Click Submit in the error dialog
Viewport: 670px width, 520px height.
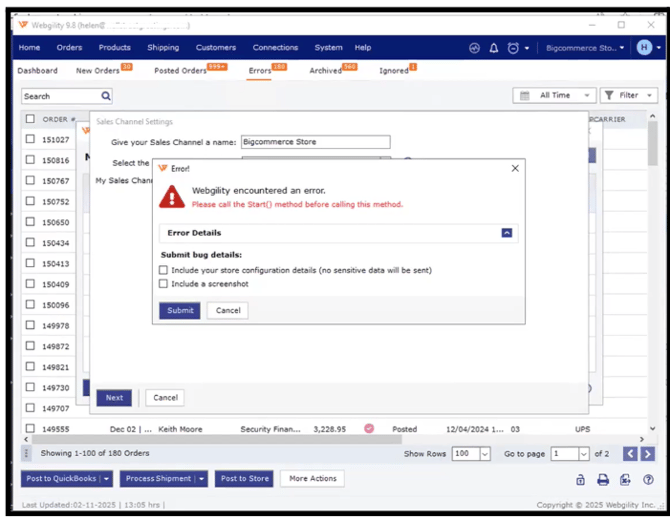tap(180, 310)
